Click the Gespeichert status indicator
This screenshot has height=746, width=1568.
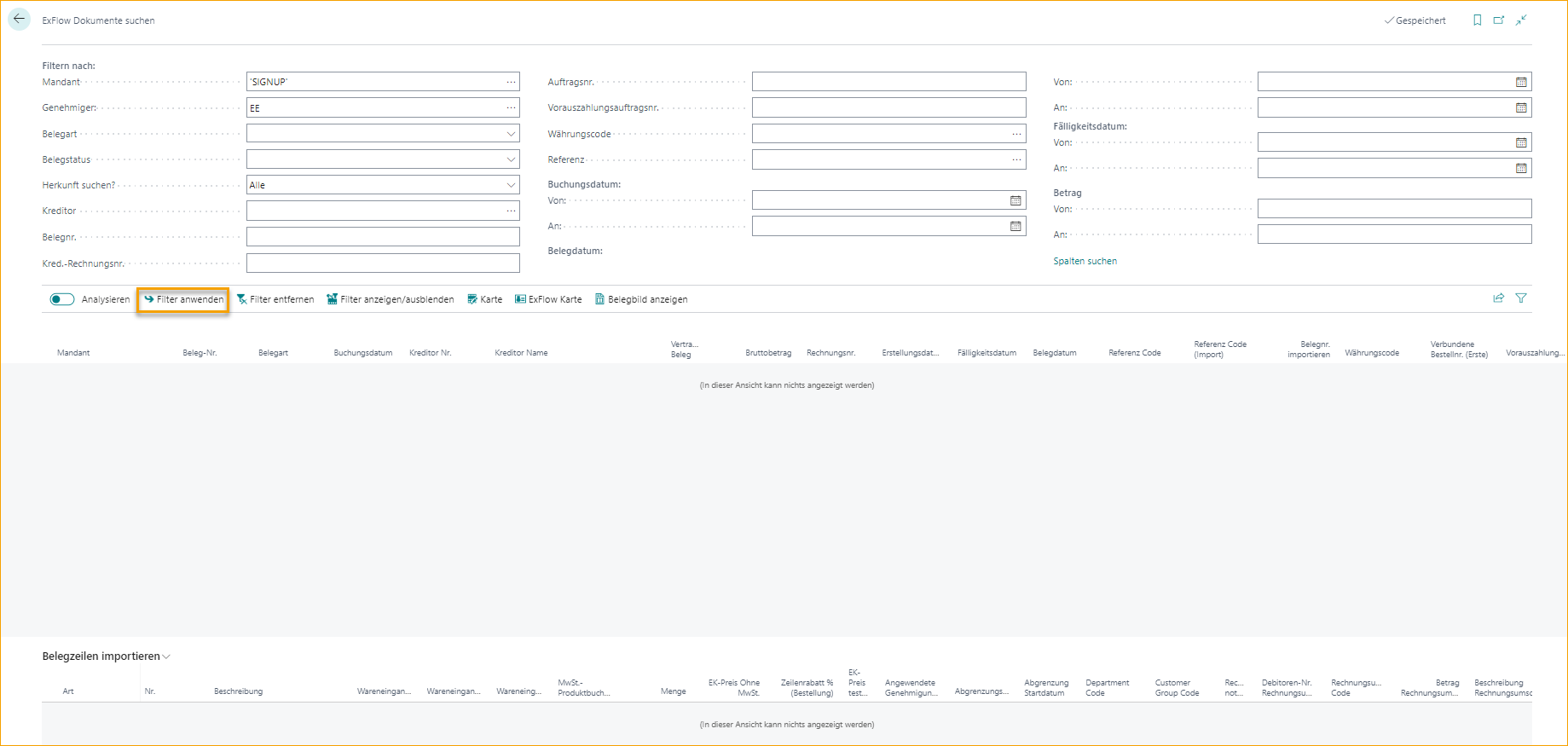[1415, 20]
